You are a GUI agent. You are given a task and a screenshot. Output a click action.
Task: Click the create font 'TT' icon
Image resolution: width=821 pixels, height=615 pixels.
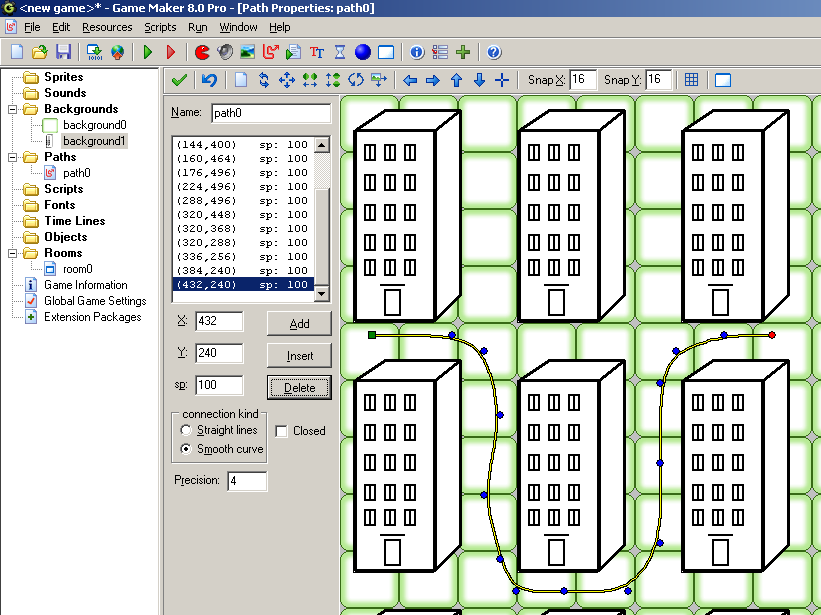click(317, 52)
